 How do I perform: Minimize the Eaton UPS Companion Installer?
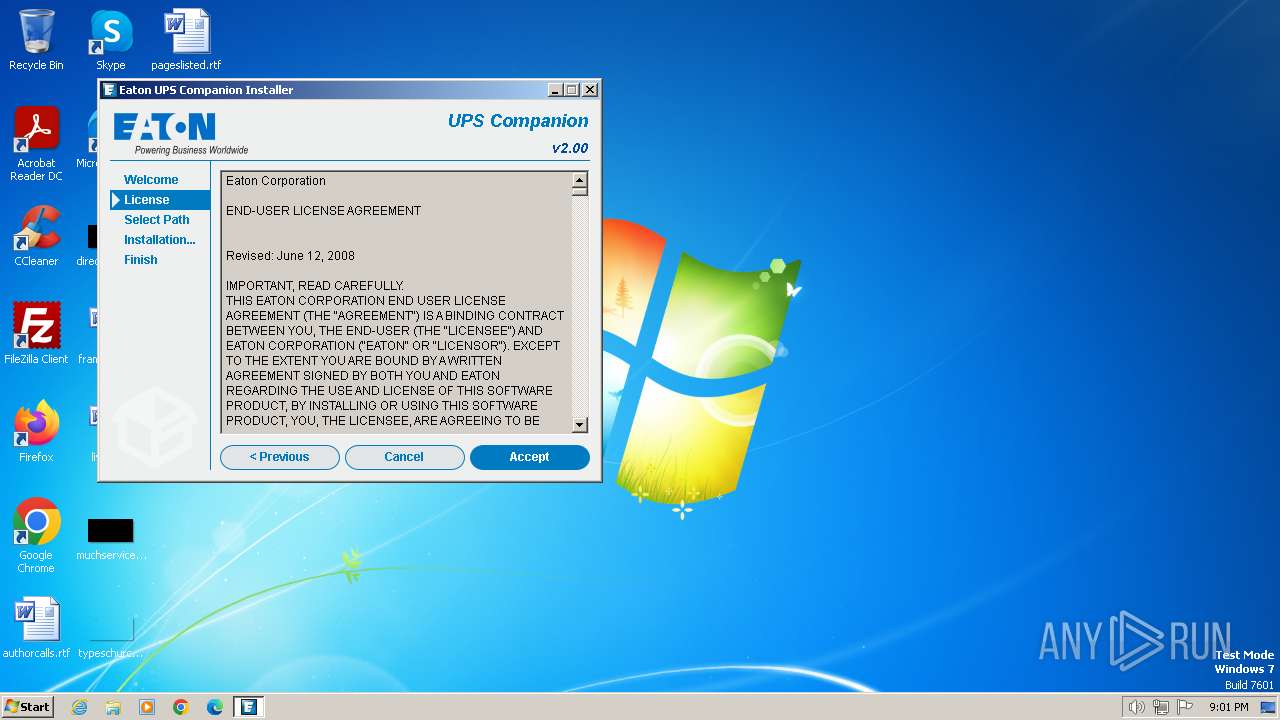pos(555,90)
